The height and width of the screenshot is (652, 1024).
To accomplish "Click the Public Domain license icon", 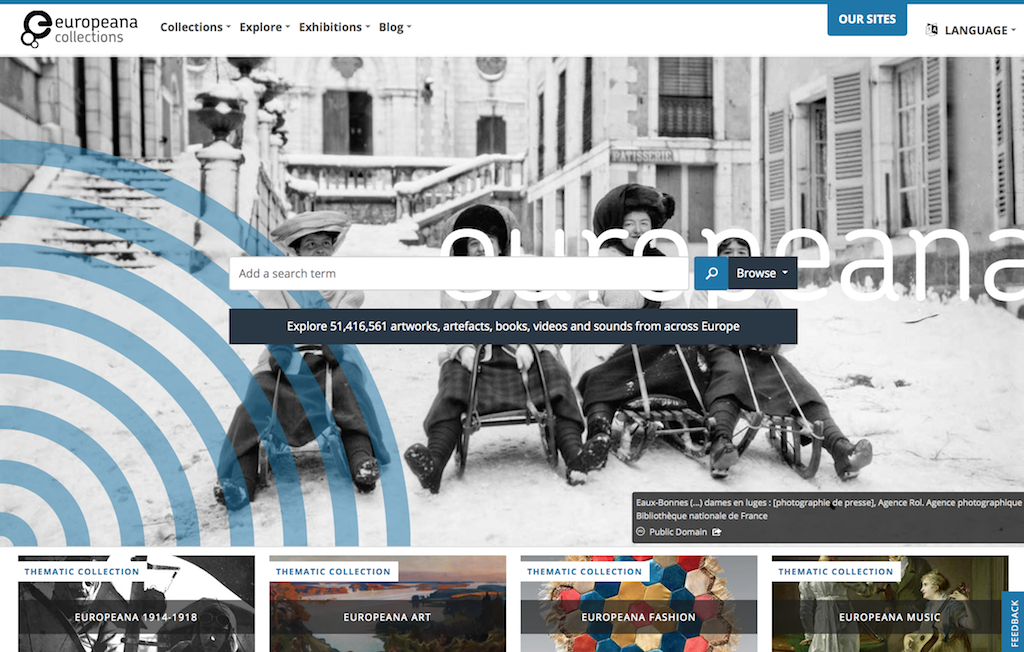I will tap(641, 532).
